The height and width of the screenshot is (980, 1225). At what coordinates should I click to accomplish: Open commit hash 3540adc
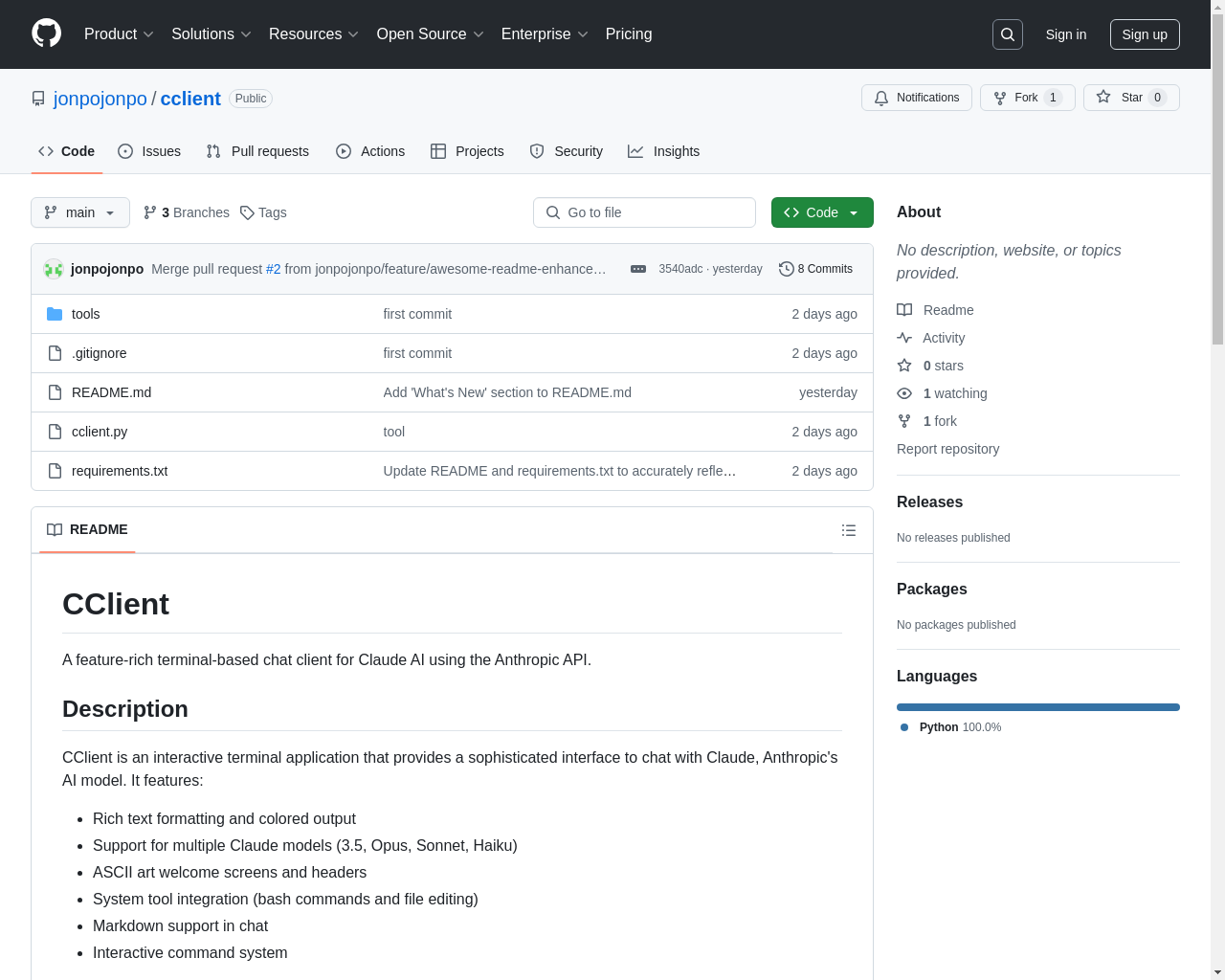point(680,269)
